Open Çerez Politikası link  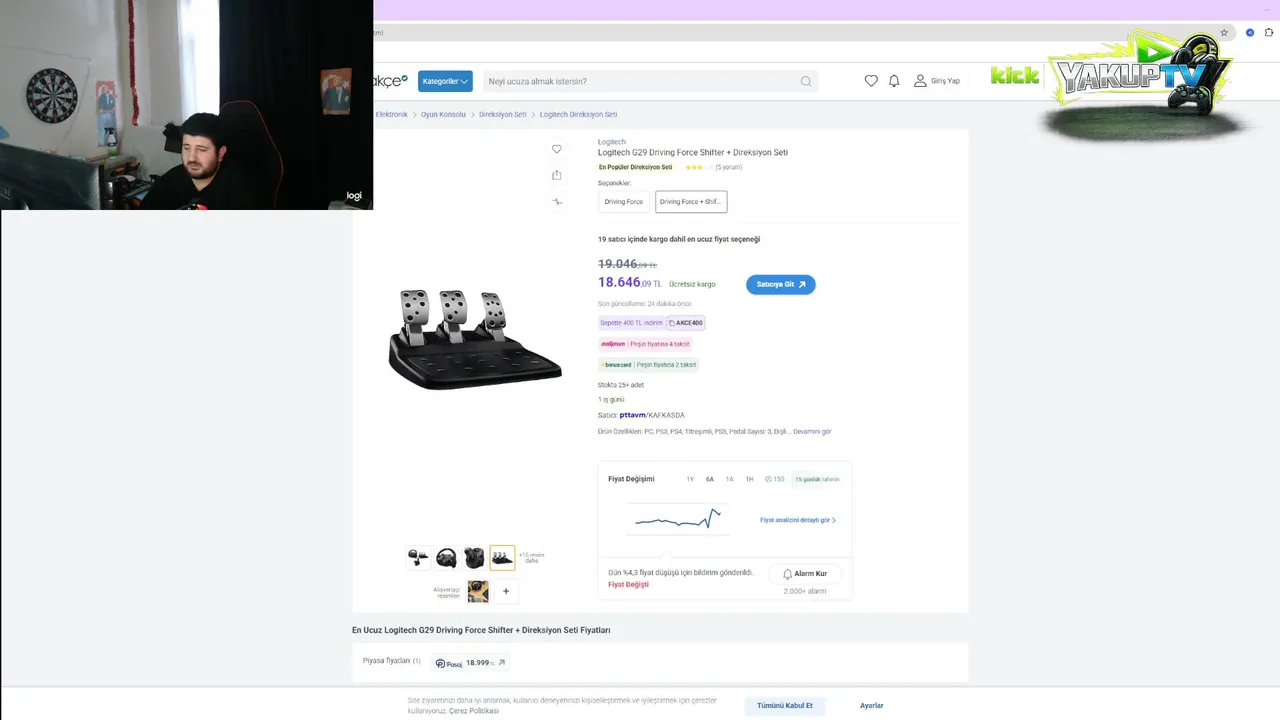(474, 711)
